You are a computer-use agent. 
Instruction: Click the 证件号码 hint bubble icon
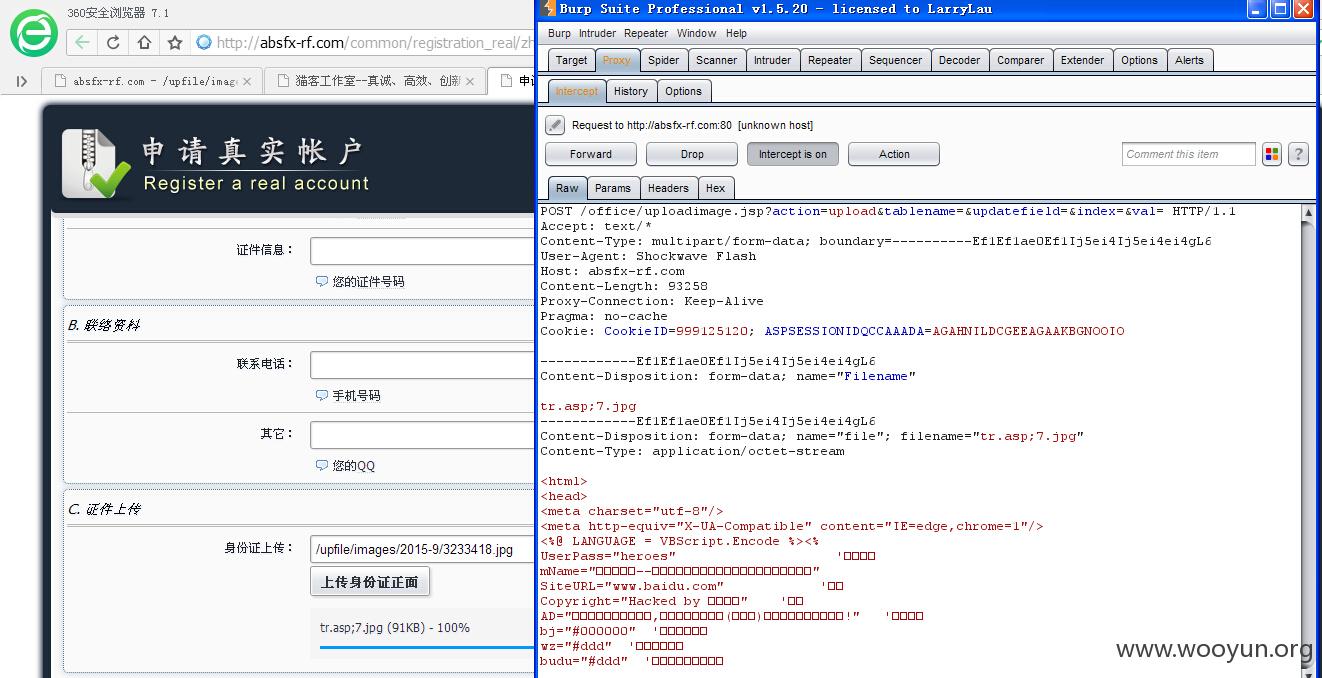click(x=322, y=282)
